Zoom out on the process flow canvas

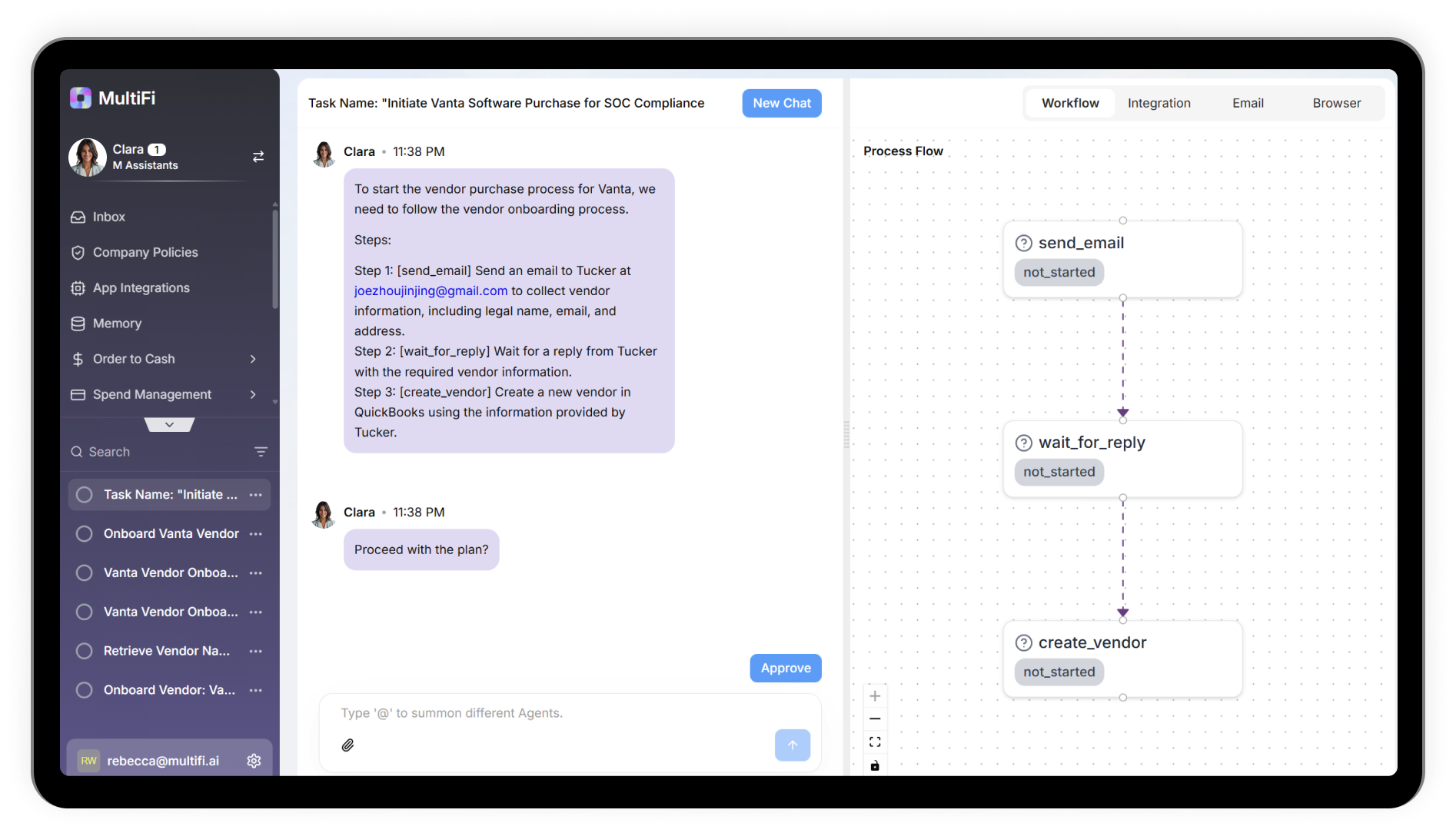pos(875,719)
